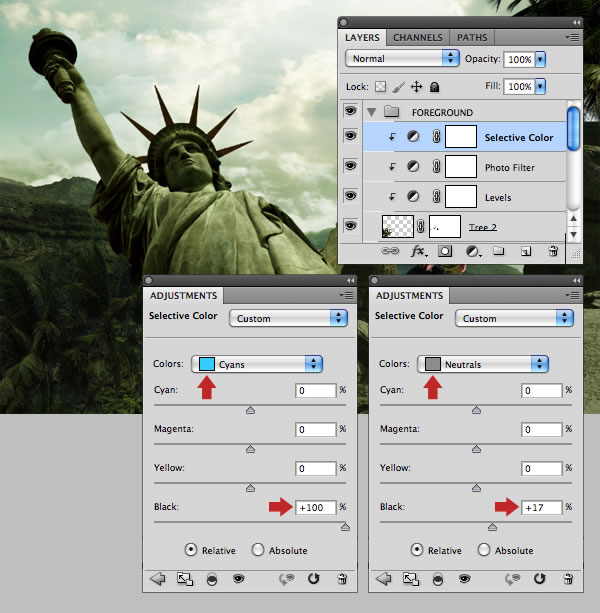Black value field showing +100
Image resolution: width=600 pixels, height=613 pixels.
click(x=316, y=507)
